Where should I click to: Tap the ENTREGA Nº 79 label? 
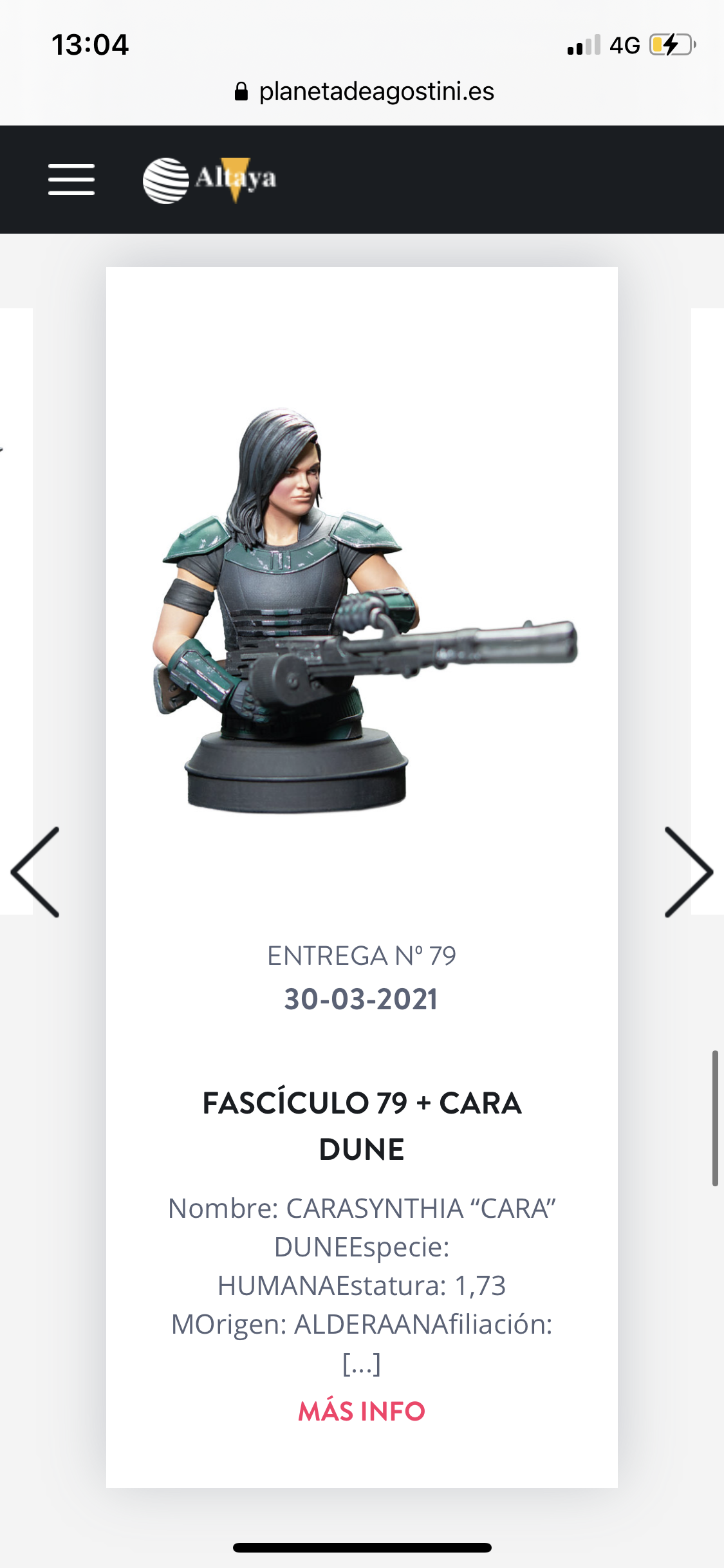(x=362, y=956)
